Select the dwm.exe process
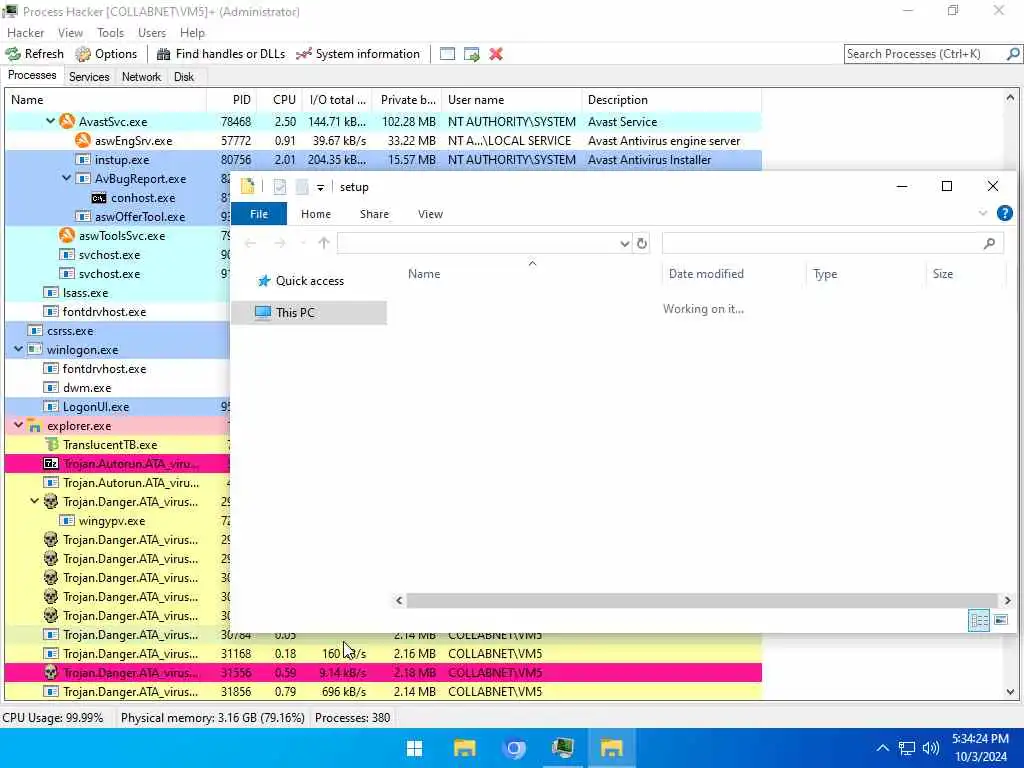The width and height of the screenshot is (1024, 768). [87, 388]
